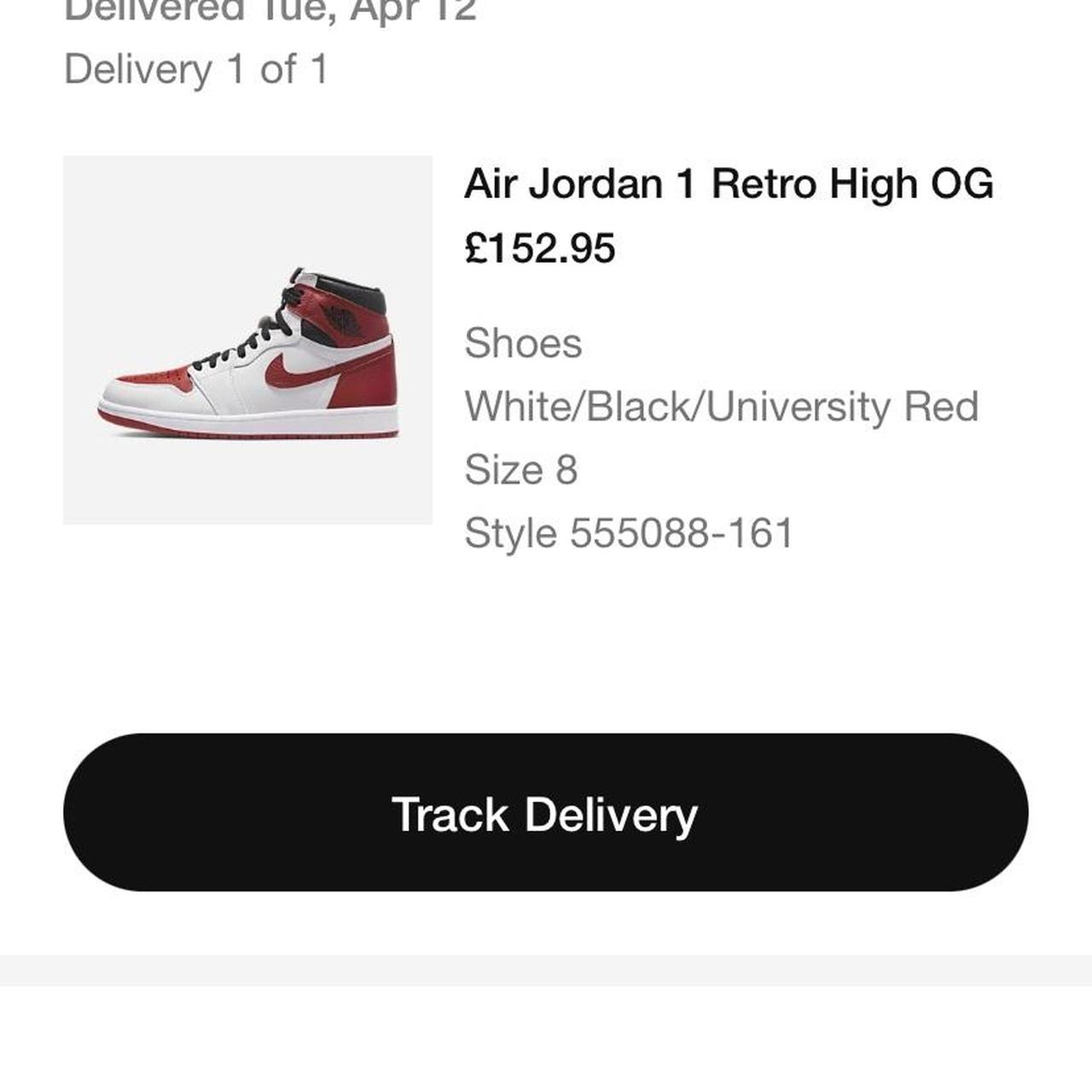Select the Delivery 1 of 1 header
The image size is (1092, 1092).
pyautogui.click(x=198, y=71)
